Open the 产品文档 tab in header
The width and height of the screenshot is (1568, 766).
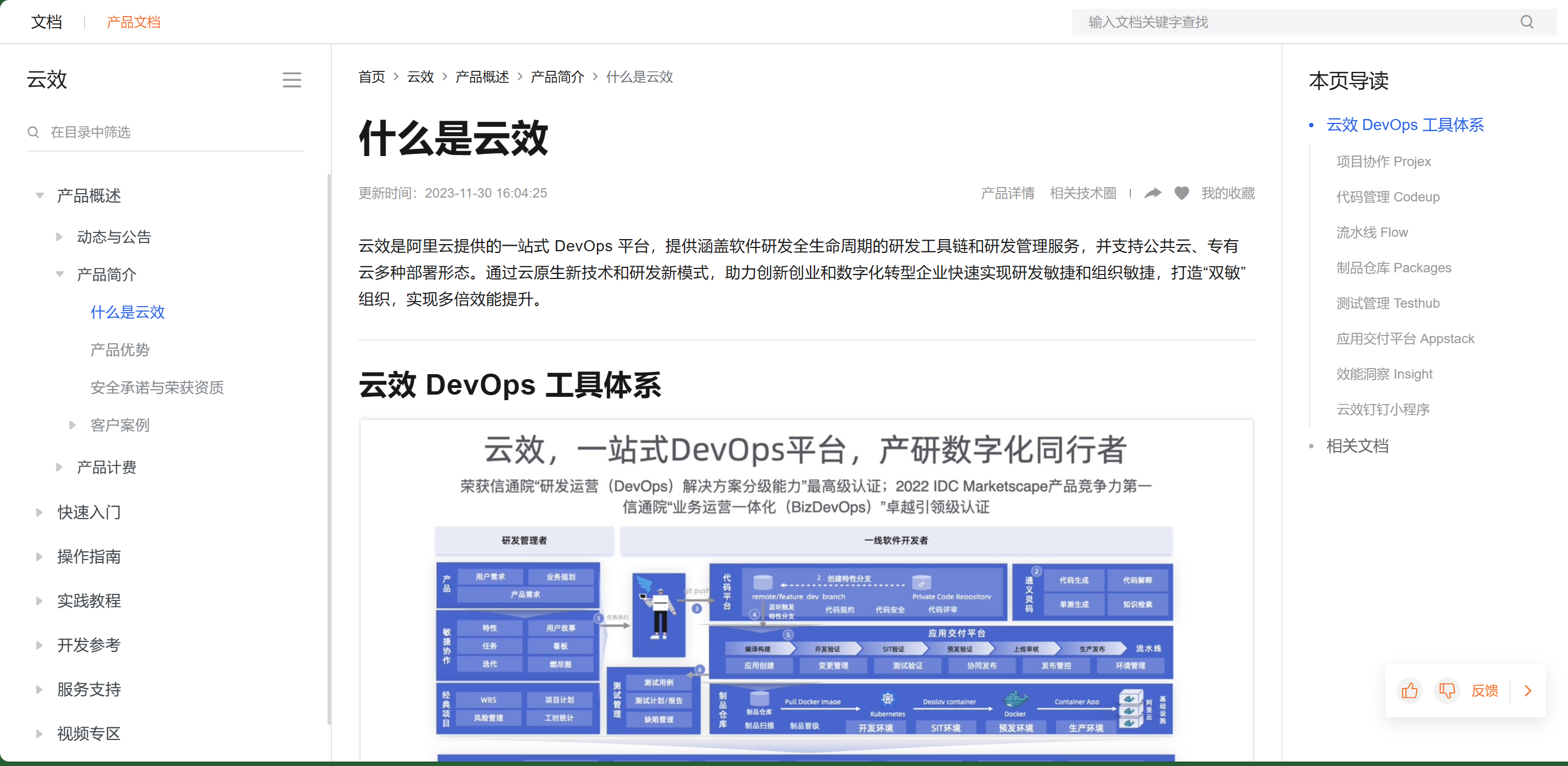[x=133, y=23]
